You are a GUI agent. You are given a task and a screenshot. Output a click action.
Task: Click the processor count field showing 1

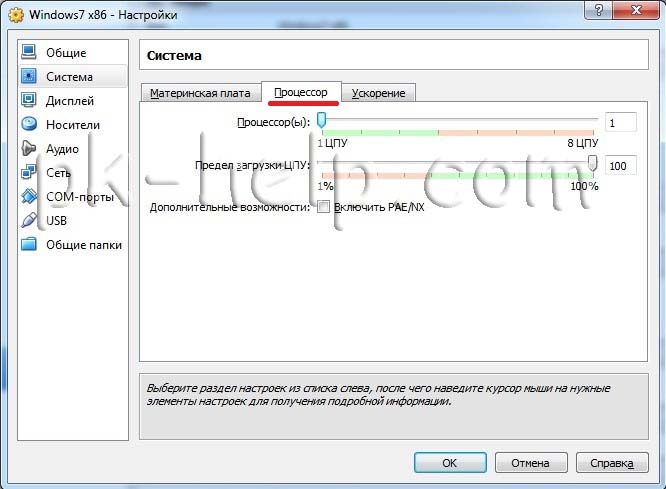(x=621, y=123)
